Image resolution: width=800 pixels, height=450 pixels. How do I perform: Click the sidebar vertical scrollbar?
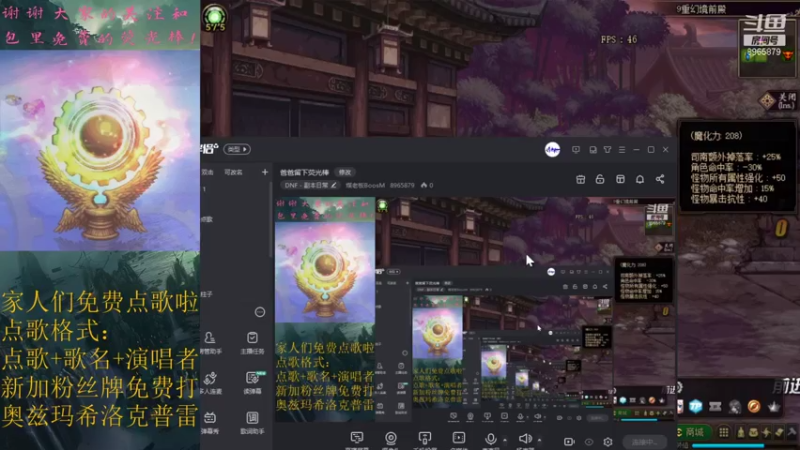tap(271, 219)
